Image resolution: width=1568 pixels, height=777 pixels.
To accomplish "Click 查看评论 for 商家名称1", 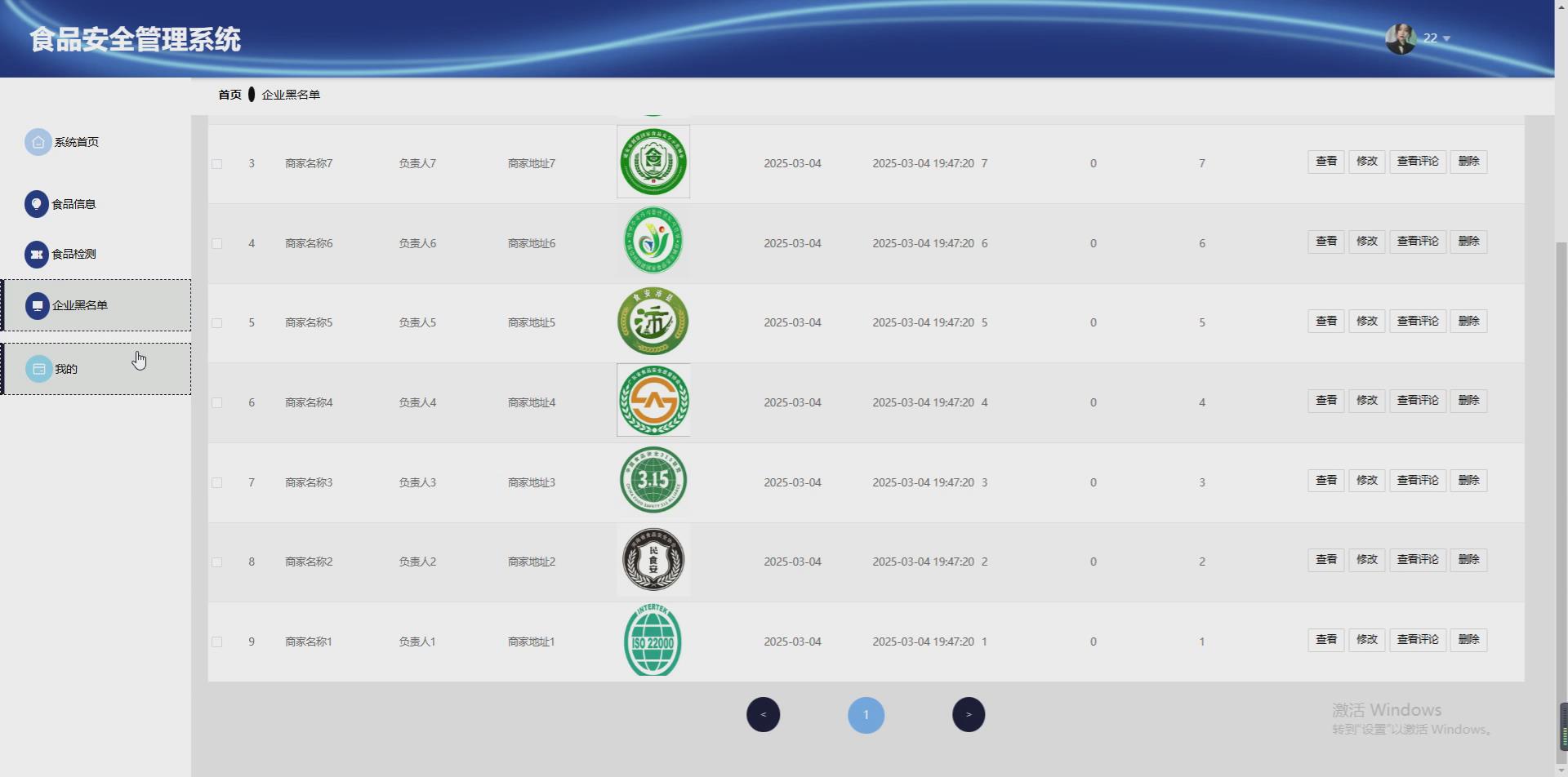I will pos(1418,640).
